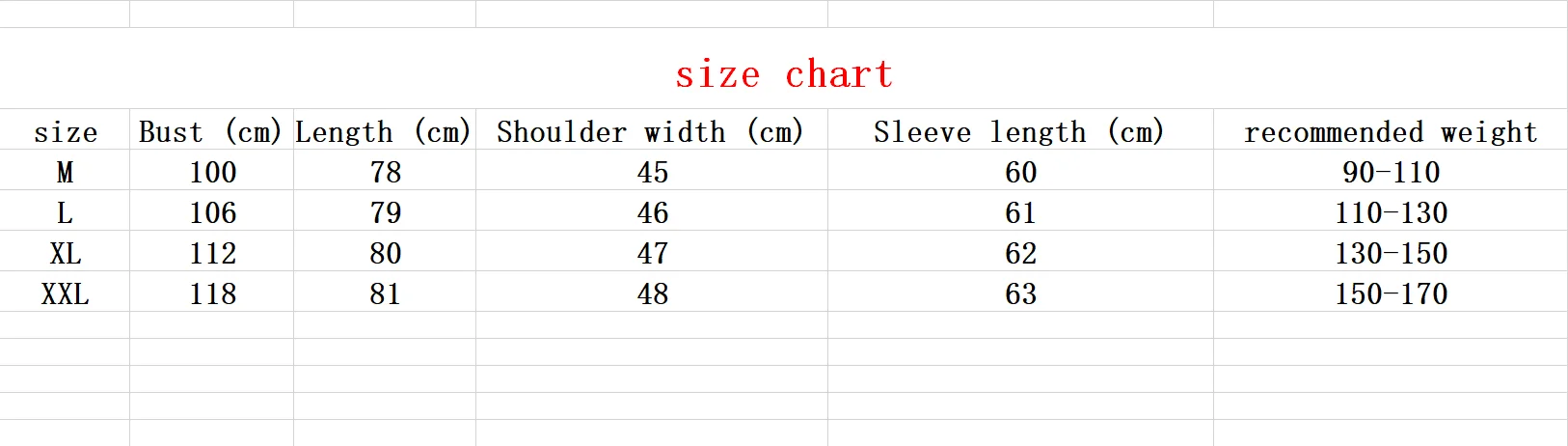Click the size 'XXL' cell
The height and width of the screenshot is (446, 1568).
coord(65,292)
